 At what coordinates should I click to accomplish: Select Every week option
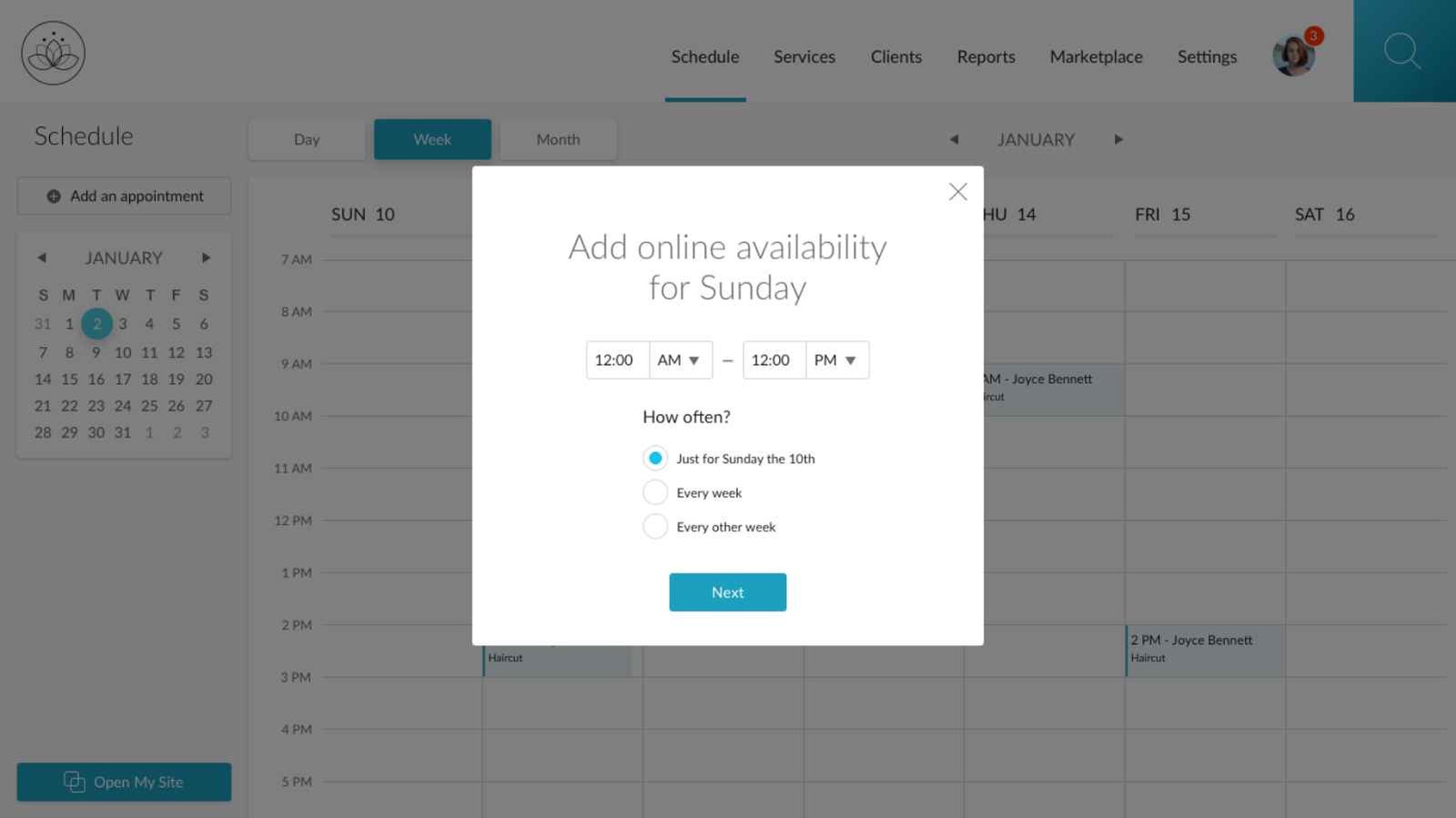point(693,492)
